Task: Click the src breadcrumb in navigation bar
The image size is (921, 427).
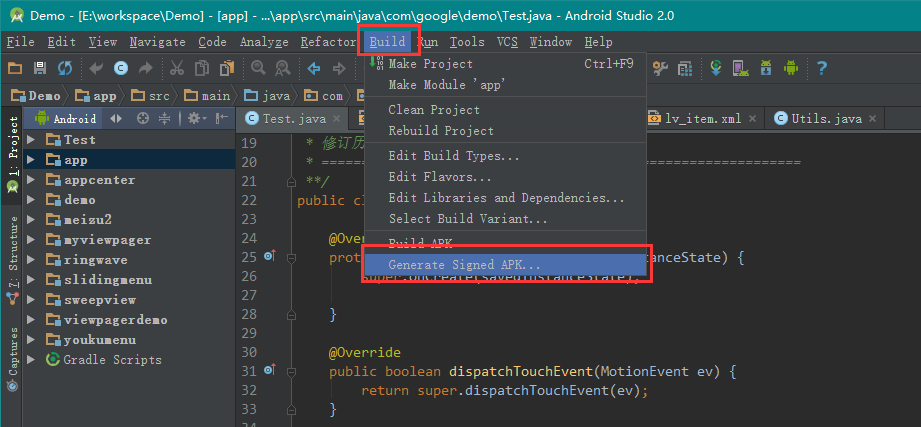Action: point(150,95)
